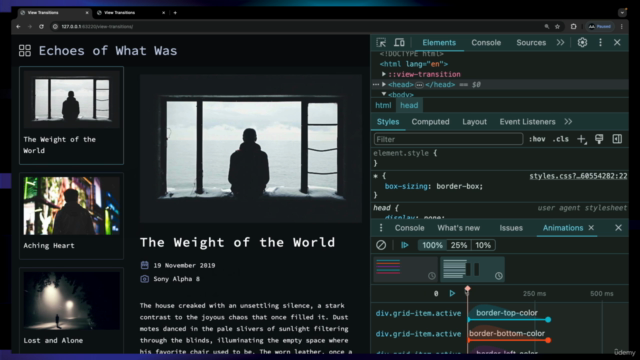Switch to the Elements tab
Image resolution: width=640 pixels, height=360 pixels.
click(x=439, y=42)
